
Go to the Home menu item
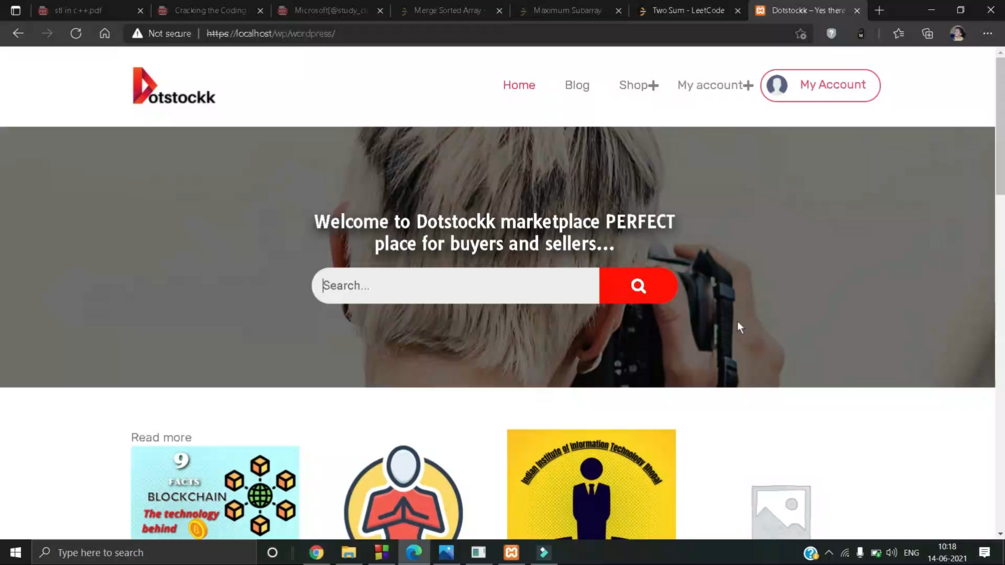[519, 85]
